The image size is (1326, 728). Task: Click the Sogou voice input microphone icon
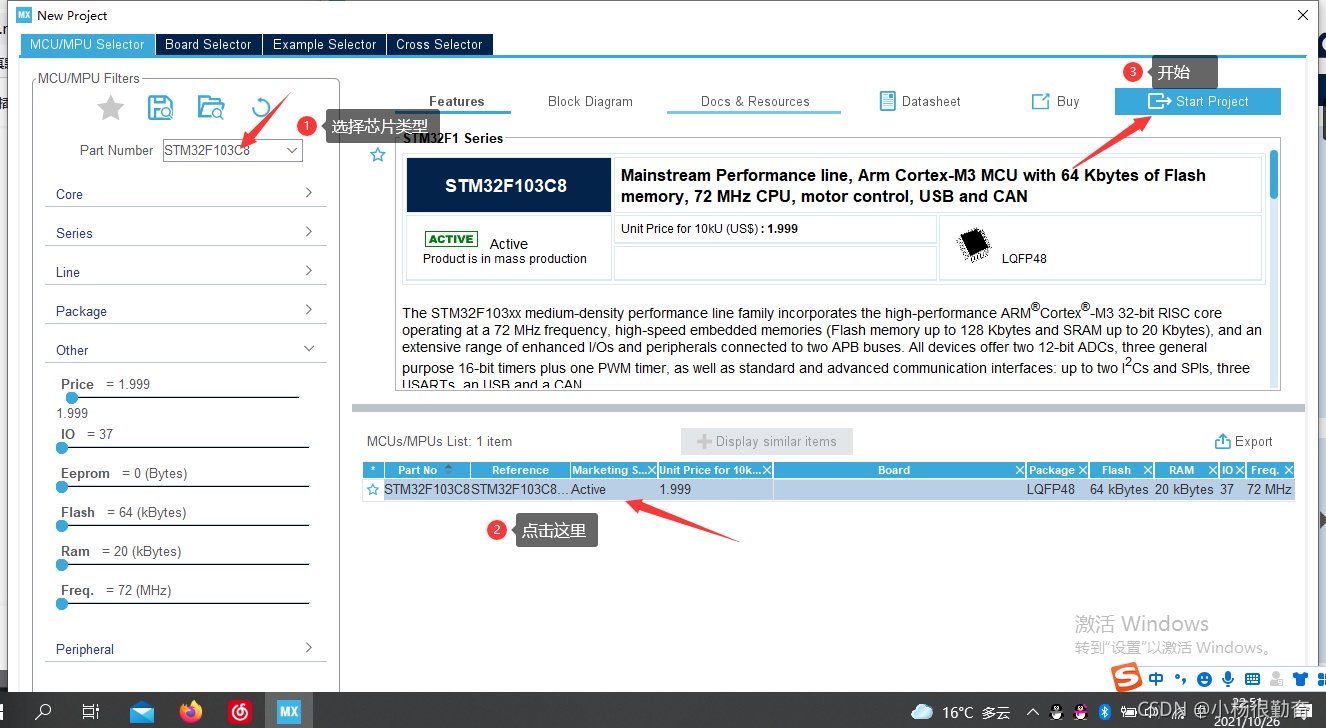[x=1228, y=679]
